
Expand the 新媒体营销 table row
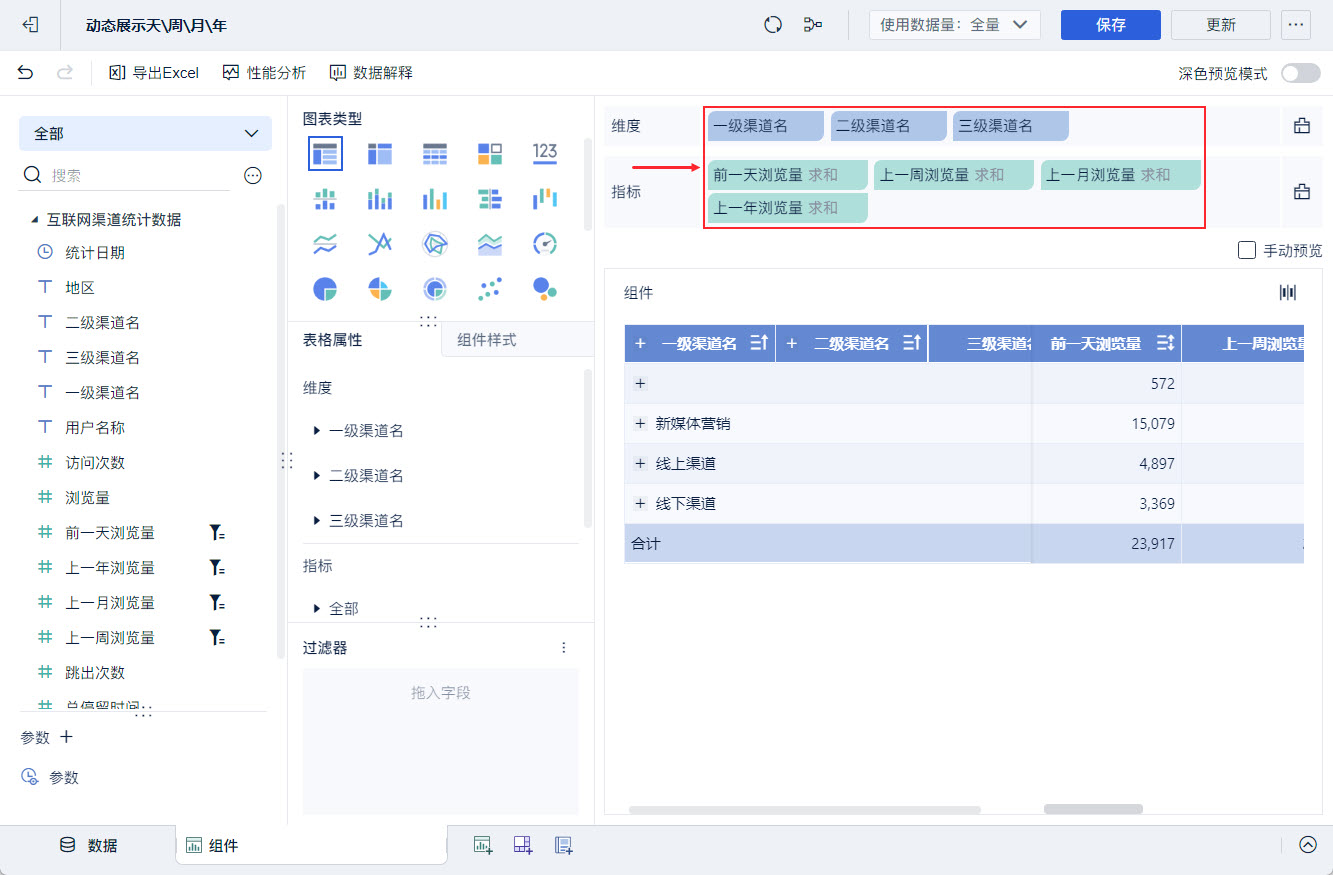click(x=640, y=423)
